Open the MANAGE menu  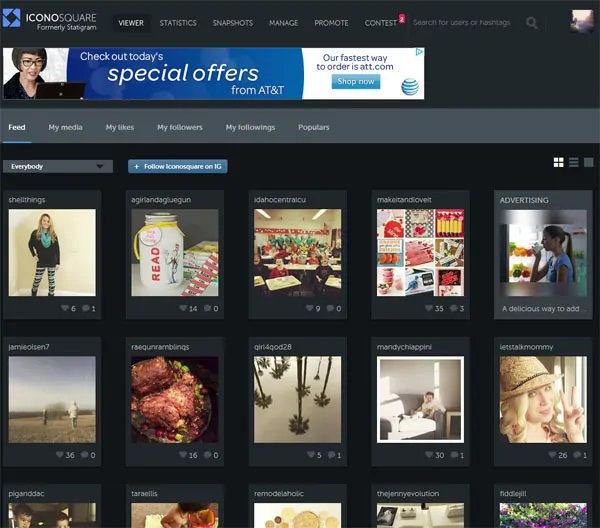coord(284,23)
